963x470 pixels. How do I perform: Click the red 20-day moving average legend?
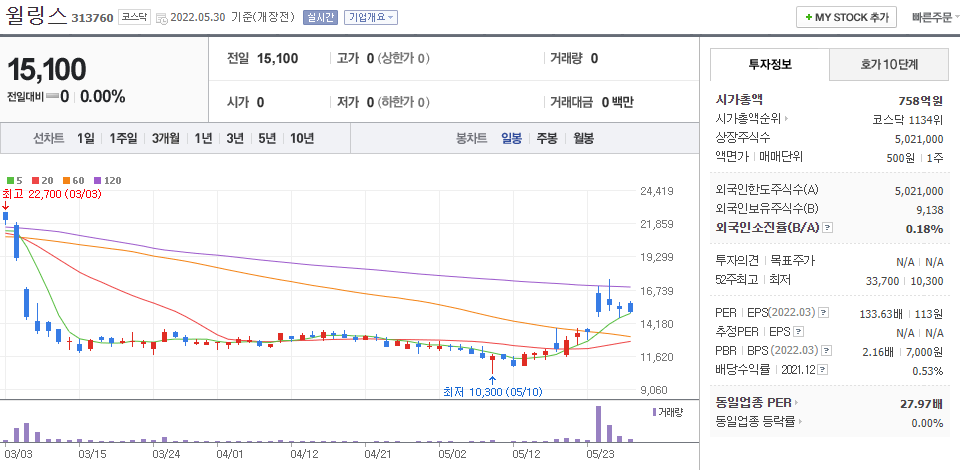click(42, 181)
